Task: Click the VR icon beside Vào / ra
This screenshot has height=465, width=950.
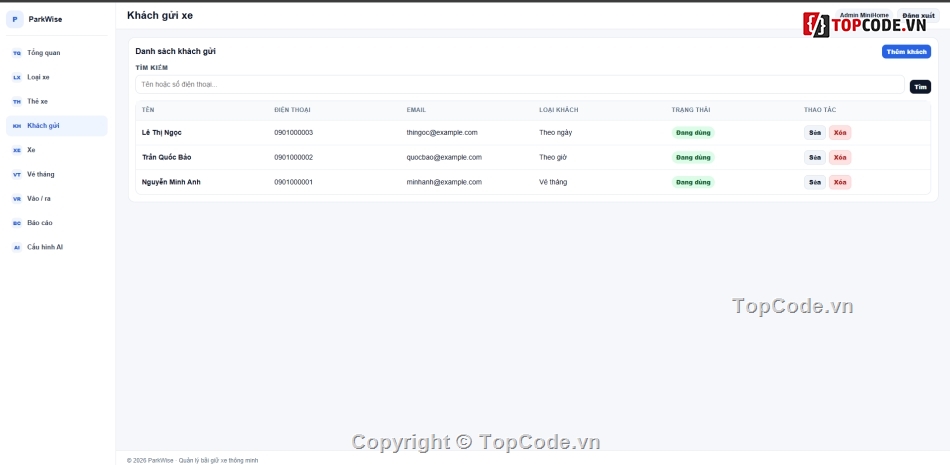Action: pyautogui.click(x=17, y=199)
